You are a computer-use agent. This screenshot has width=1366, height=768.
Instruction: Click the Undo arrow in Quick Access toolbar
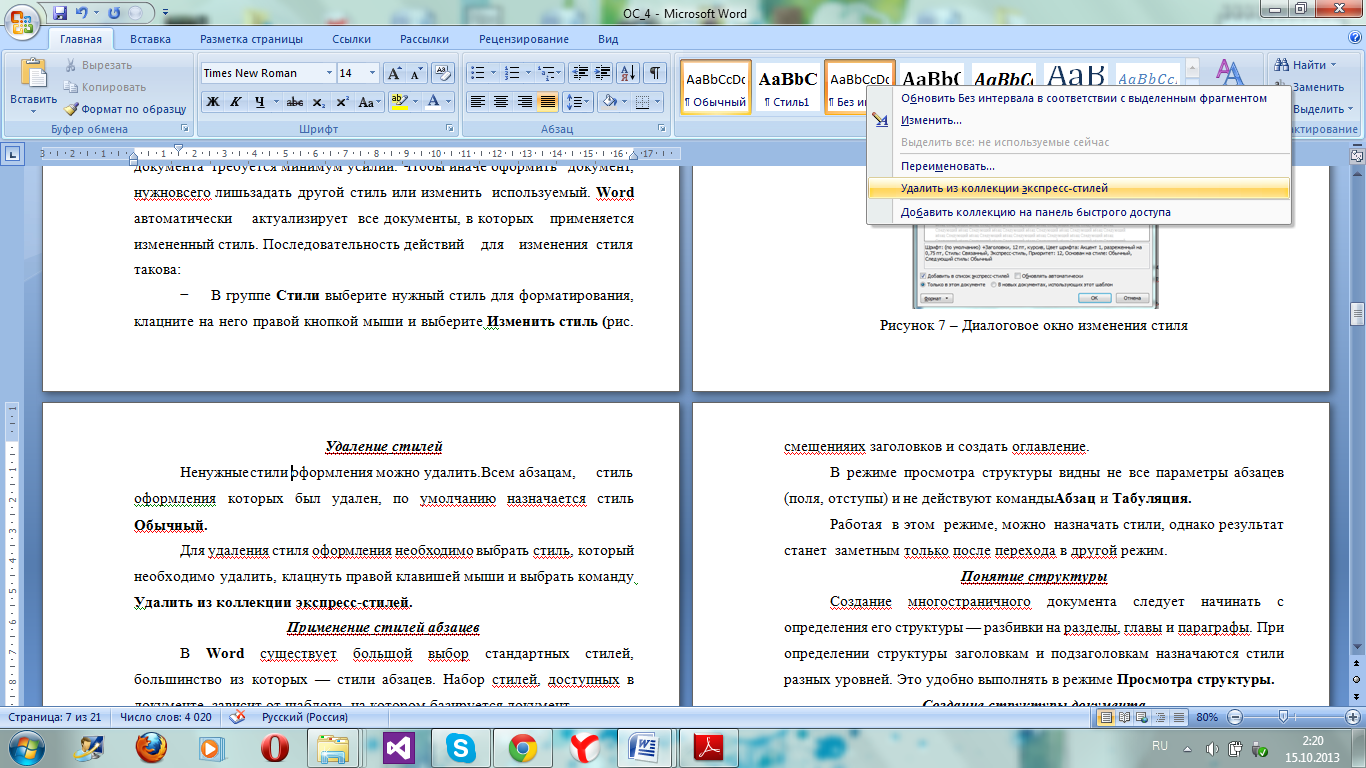coord(84,13)
